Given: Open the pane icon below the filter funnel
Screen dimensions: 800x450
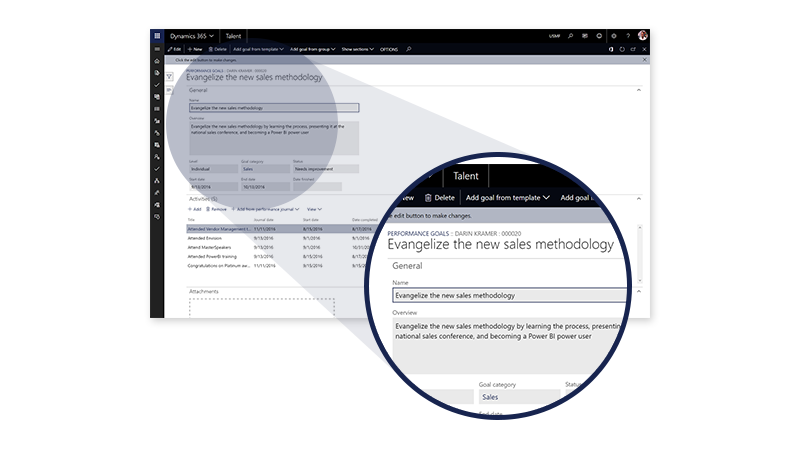Looking at the screenshot, I should point(169,90).
